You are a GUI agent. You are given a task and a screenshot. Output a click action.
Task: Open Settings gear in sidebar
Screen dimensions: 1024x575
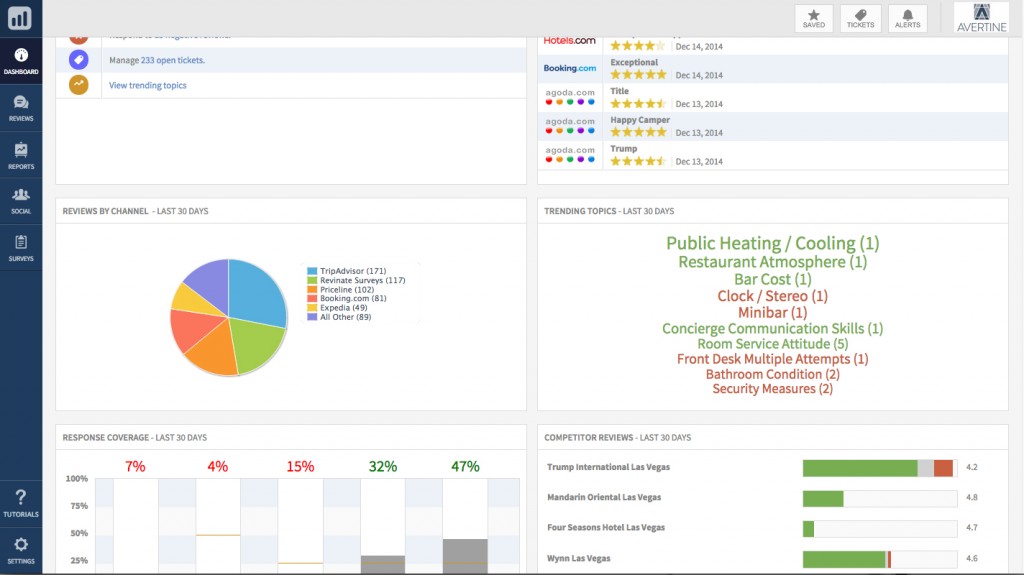pos(21,550)
